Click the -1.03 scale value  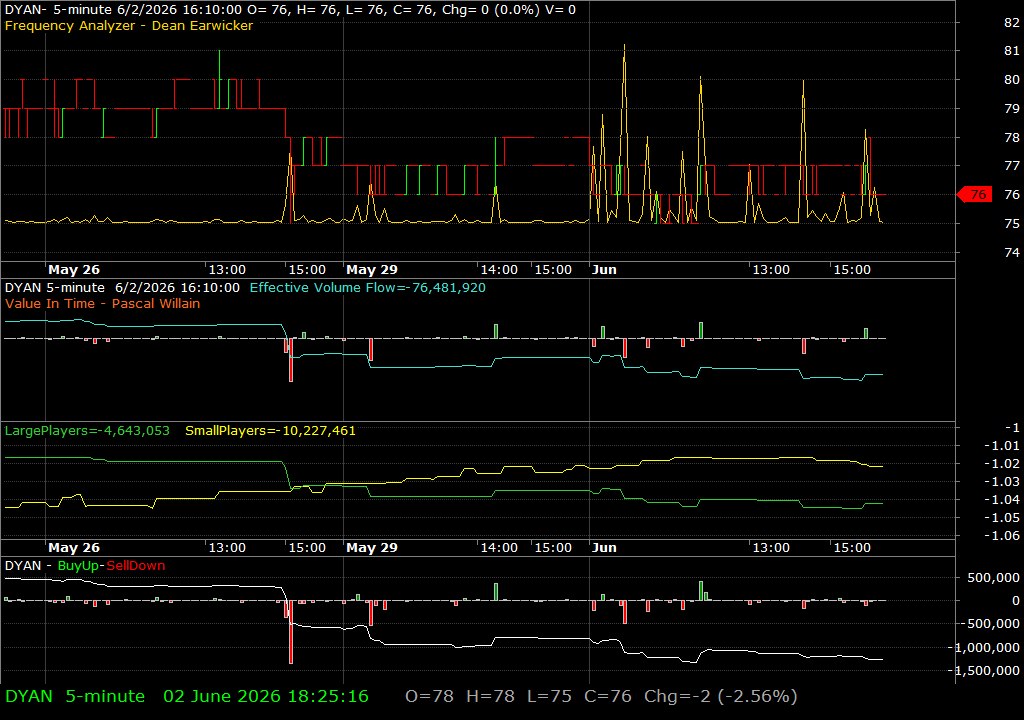[x=1002, y=482]
